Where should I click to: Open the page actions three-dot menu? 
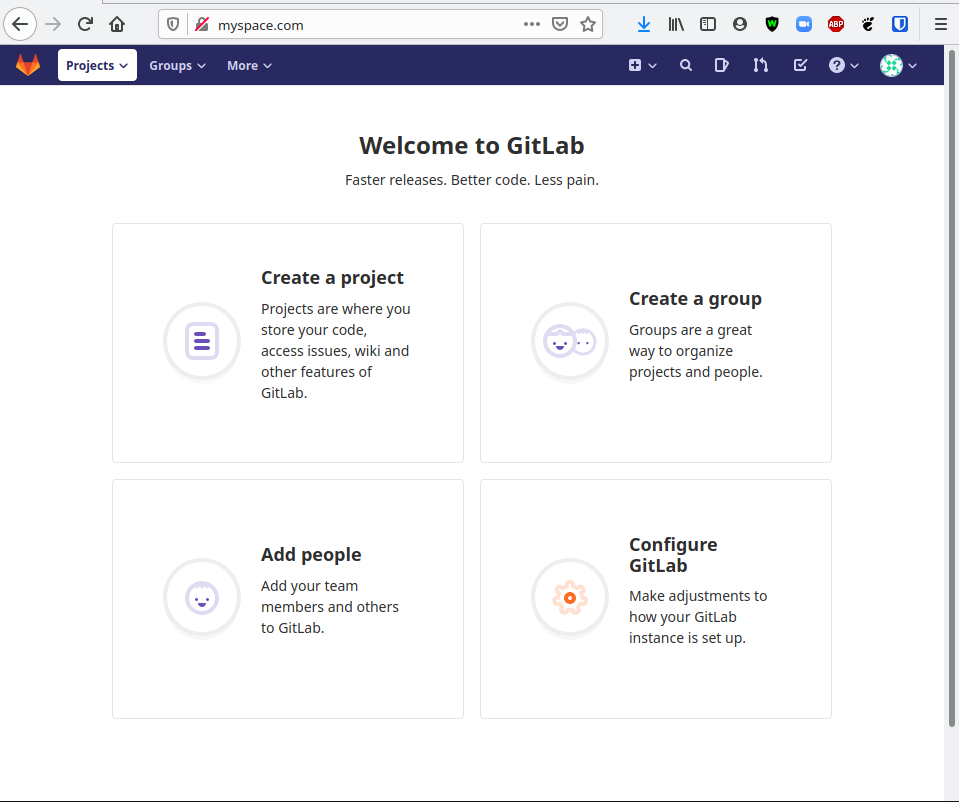click(x=531, y=24)
